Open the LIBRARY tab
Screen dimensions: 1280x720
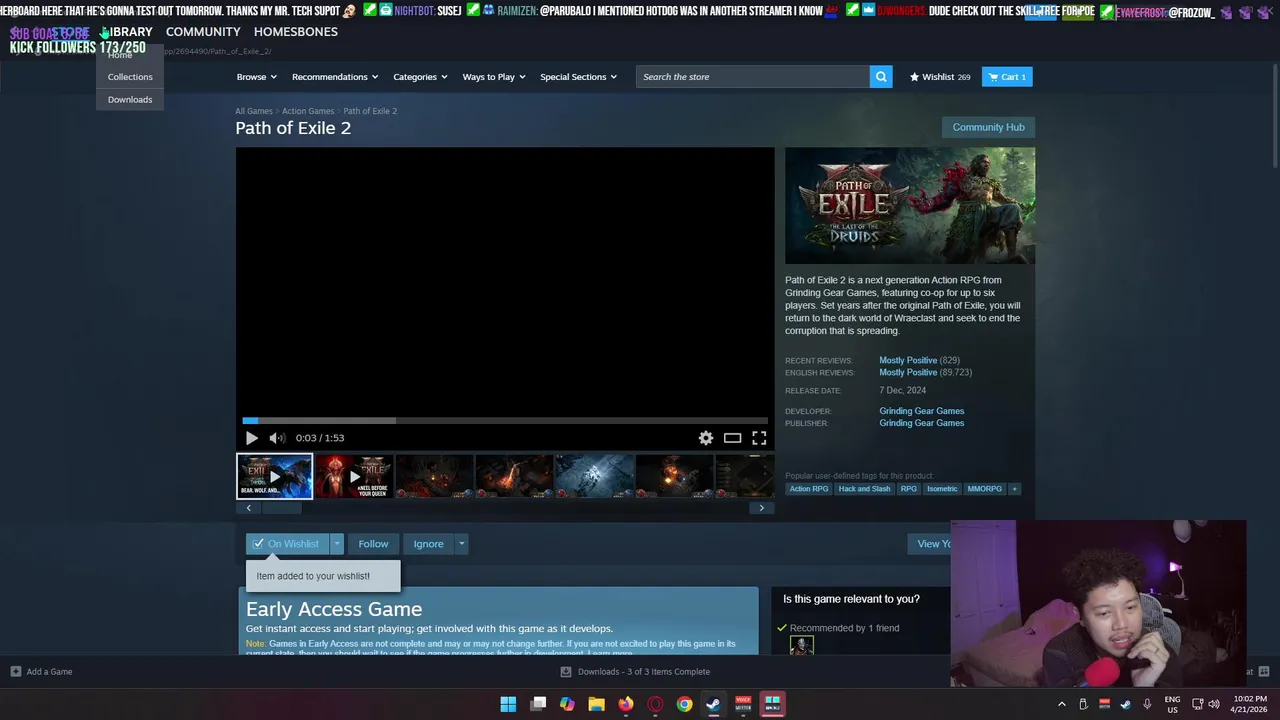pos(129,32)
